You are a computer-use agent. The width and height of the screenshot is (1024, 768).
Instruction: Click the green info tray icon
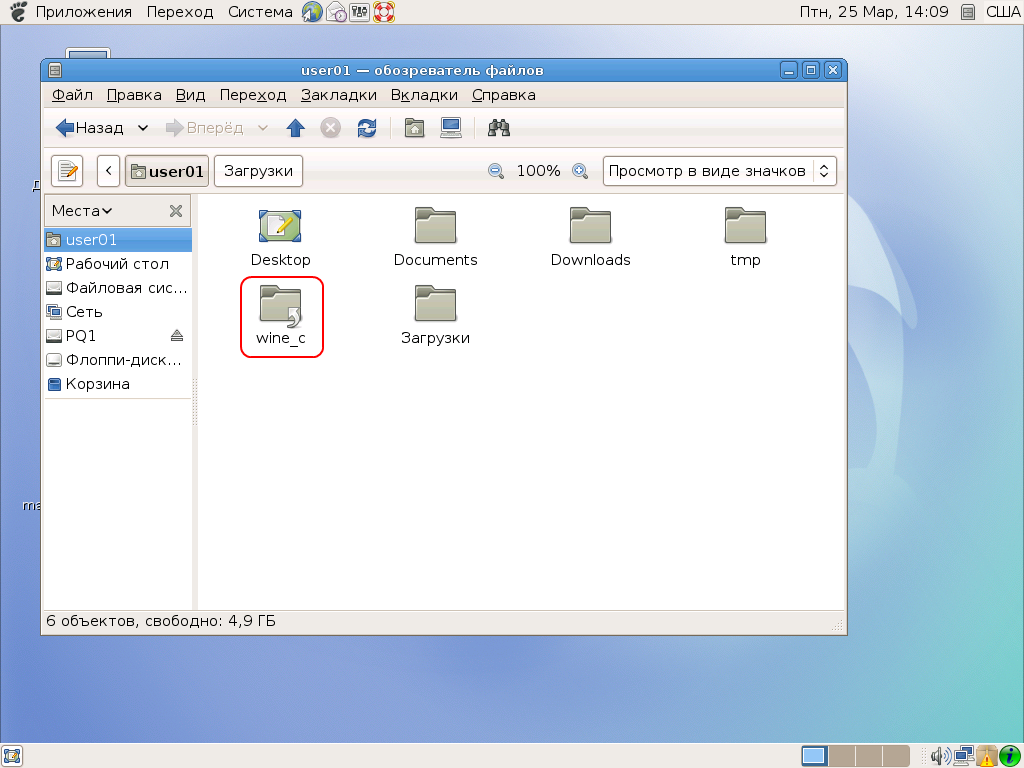[x=1010, y=756]
